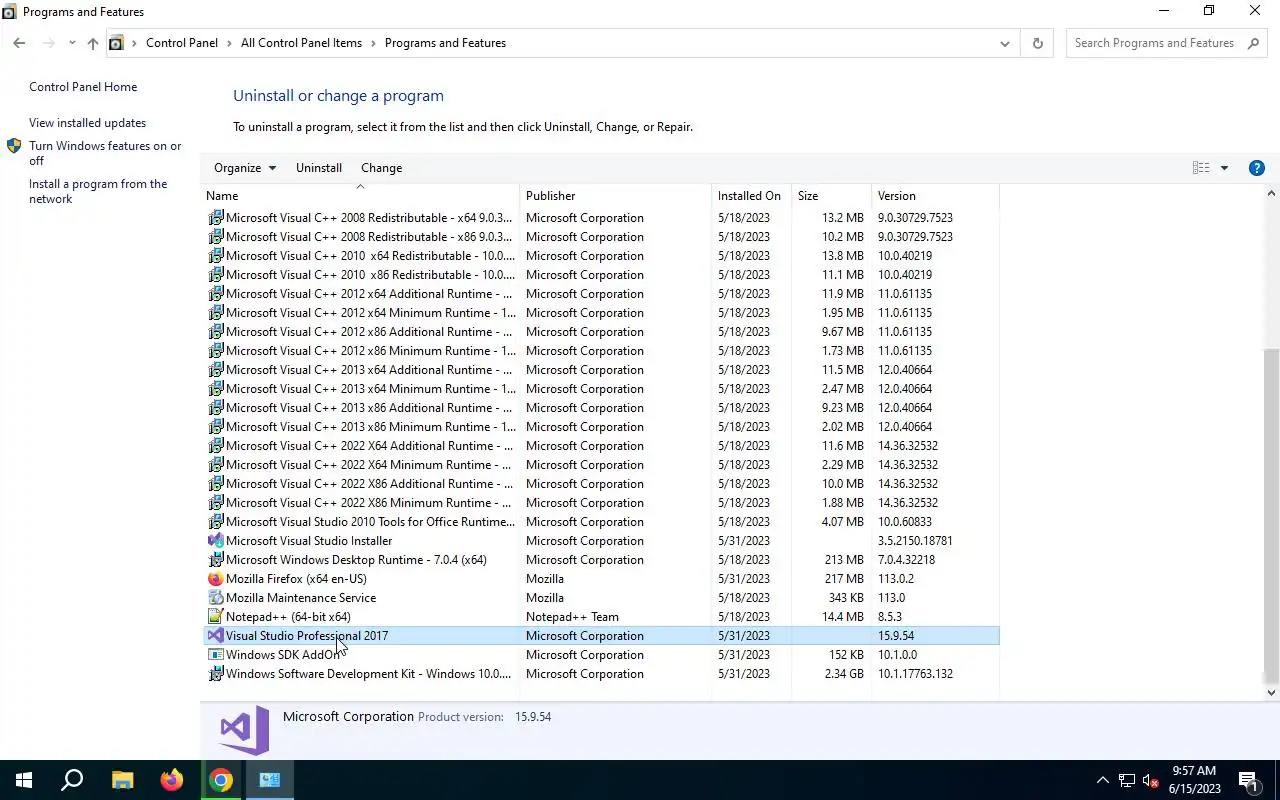The height and width of the screenshot is (800, 1280).
Task: Click the scrollbar down arrow
Action: click(x=1271, y=692)
